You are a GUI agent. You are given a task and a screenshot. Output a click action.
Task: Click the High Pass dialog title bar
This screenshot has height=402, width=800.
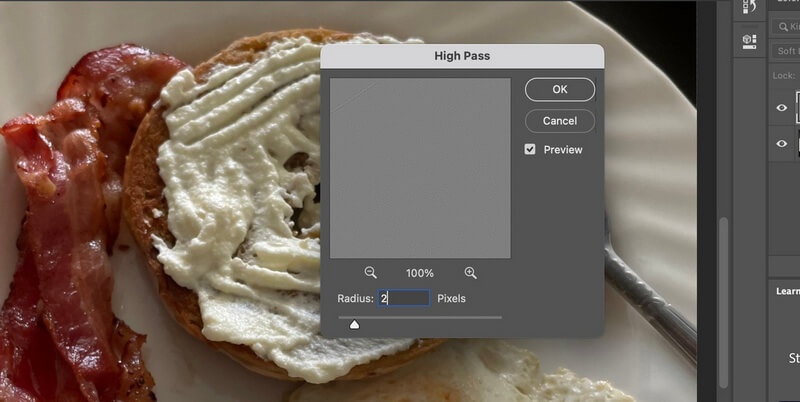tap(462, 56)
